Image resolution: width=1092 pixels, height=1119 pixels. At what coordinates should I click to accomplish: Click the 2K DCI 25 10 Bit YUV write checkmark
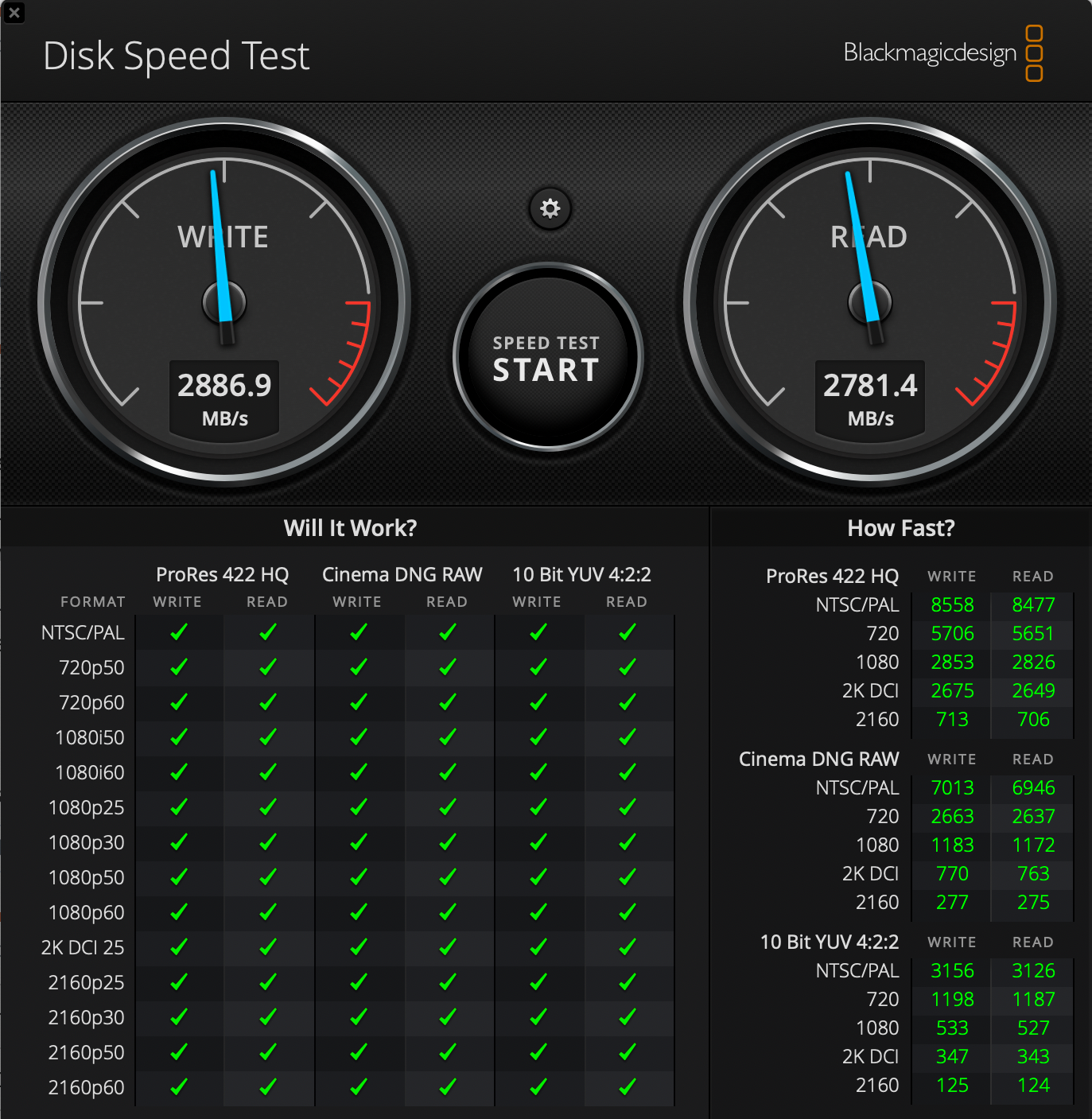[x=538, y=947]
